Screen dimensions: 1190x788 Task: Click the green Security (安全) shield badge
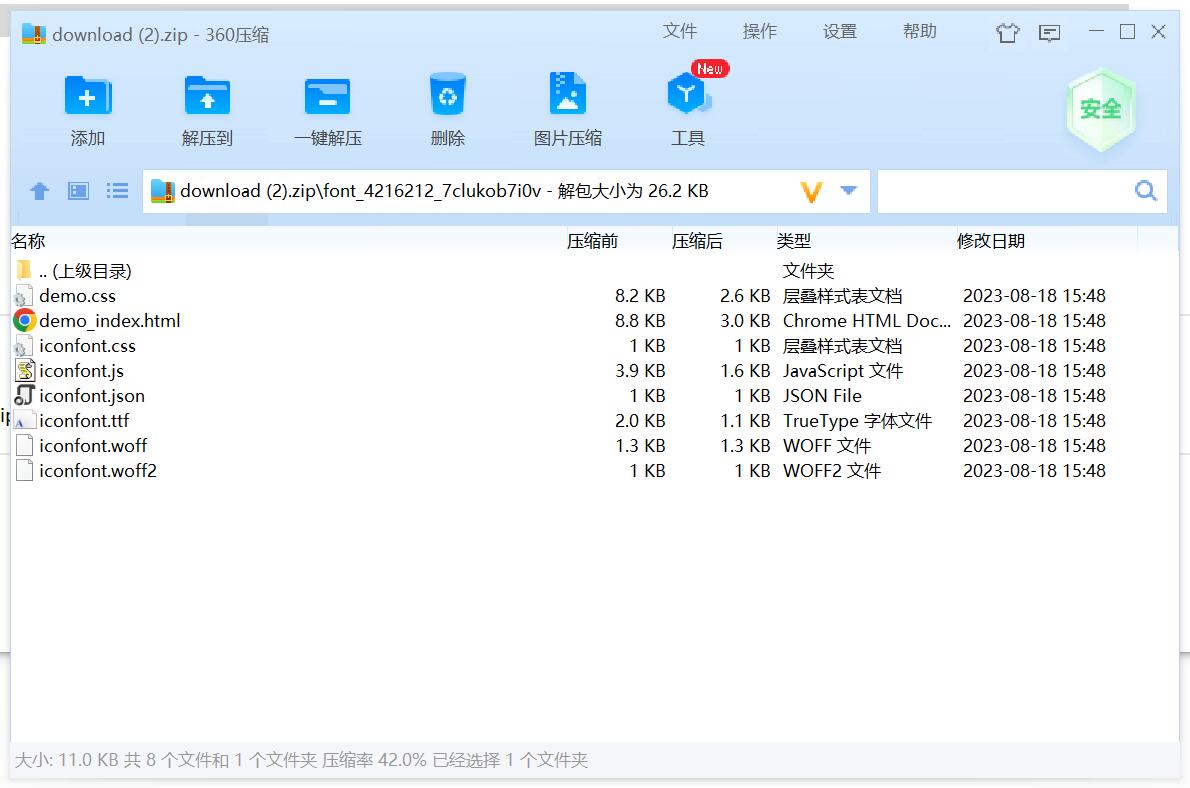[1100, 109]
